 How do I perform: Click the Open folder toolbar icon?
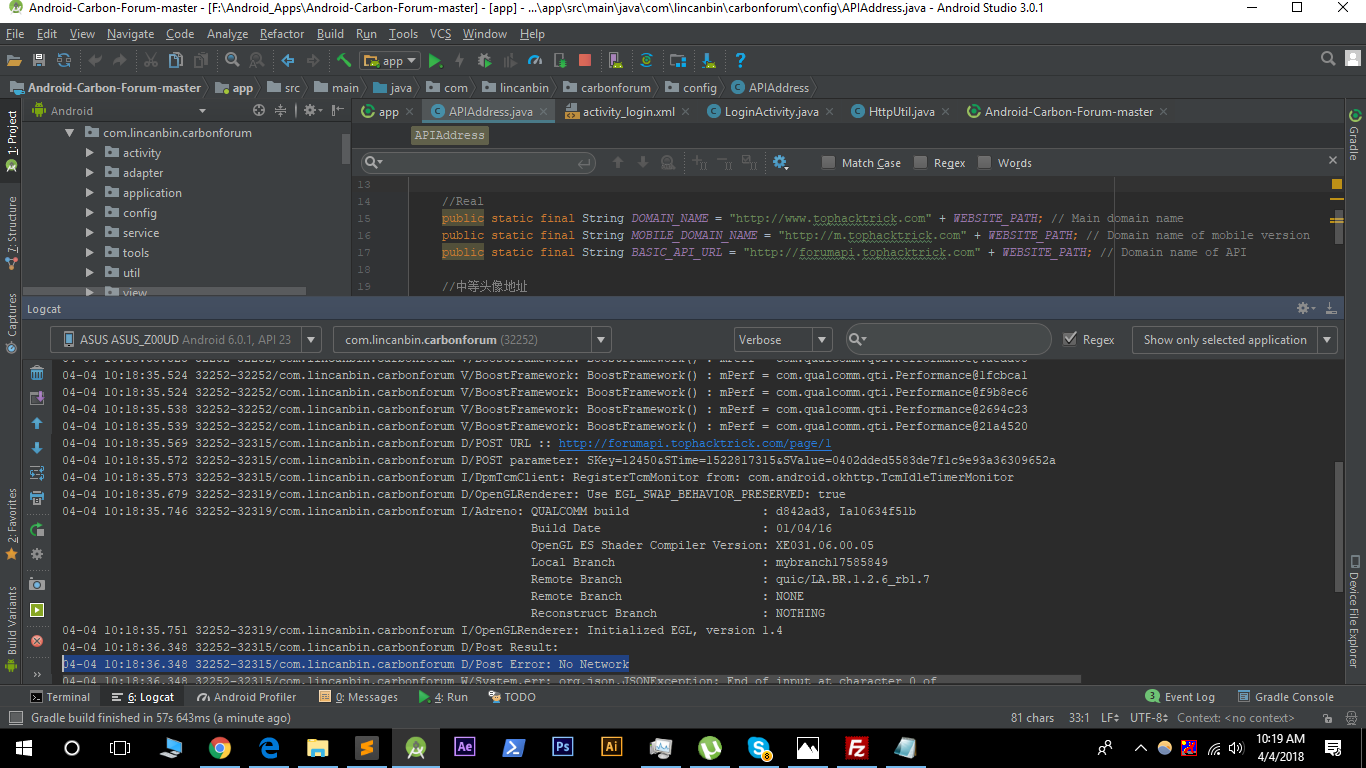(x=14, y=60)
